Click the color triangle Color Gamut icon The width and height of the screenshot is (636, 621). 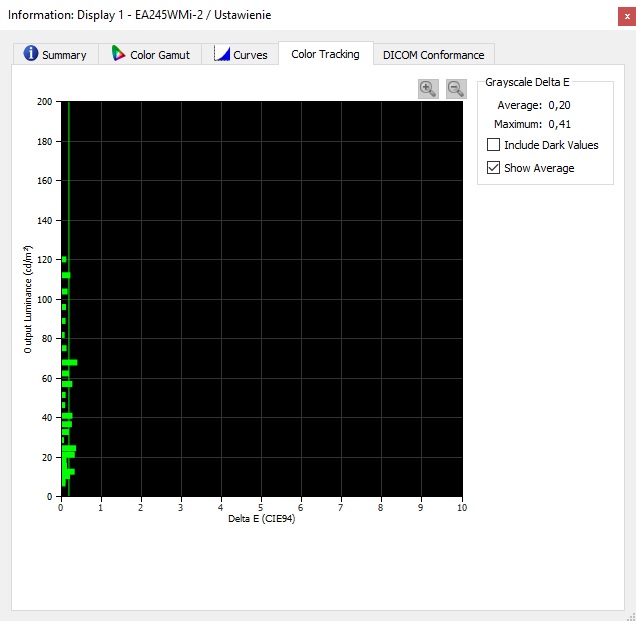118,54
